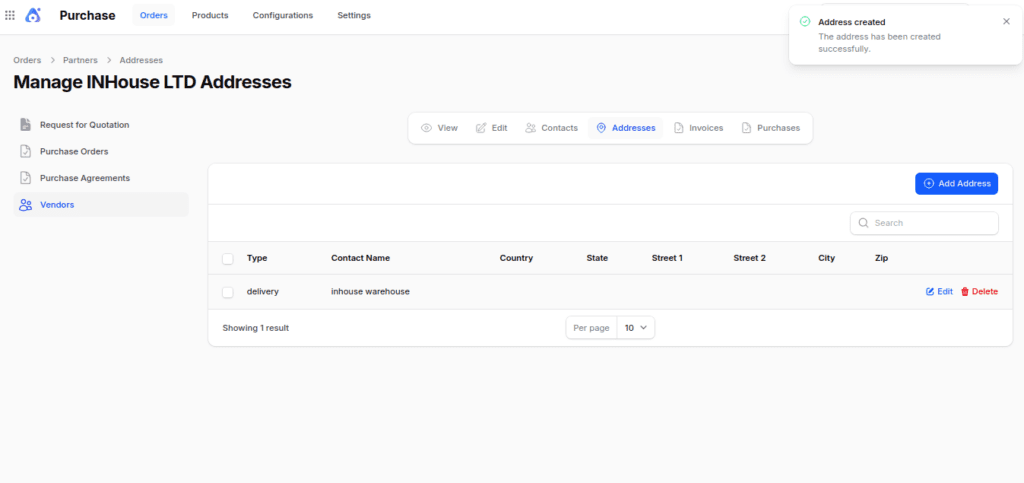This screenshot has width=1024, height=483.
Task: Open the Products top menu
Action: (210, 15)
